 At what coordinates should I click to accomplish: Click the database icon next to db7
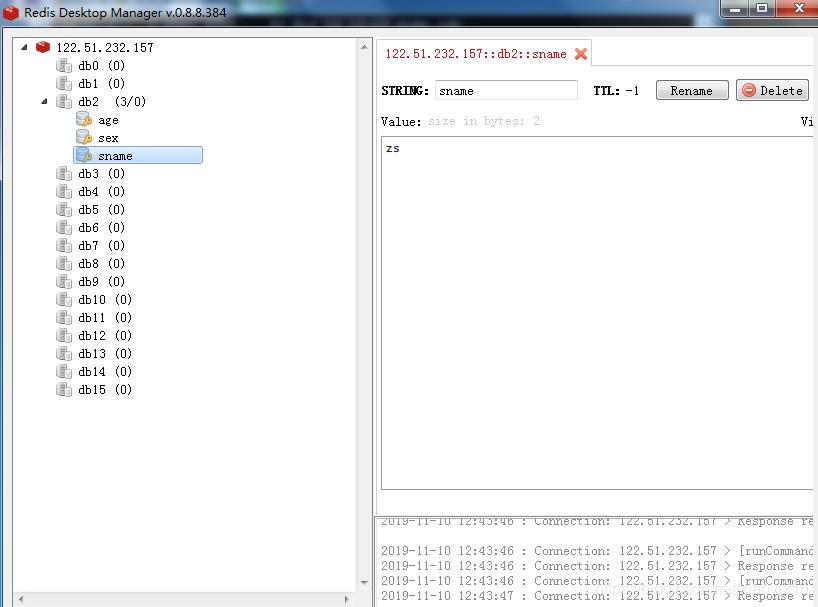(64, 246)
